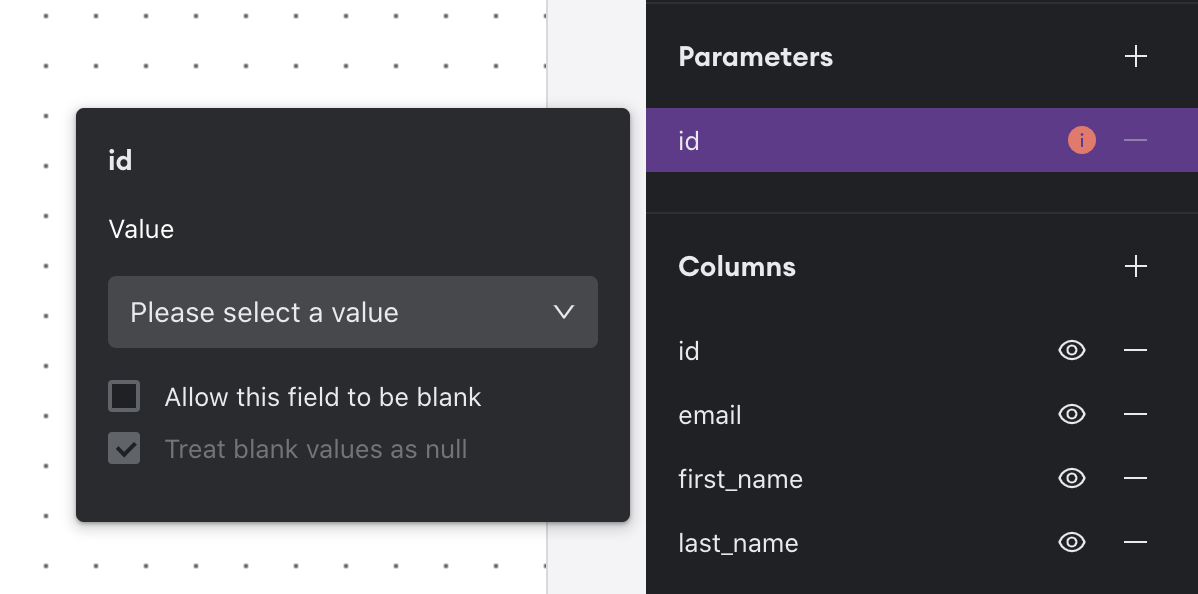Image resolution: width=1198 pixels, height=594 pixels.
Task: Hide the id column using eye icon
Action: click(x=1072, y=350)
